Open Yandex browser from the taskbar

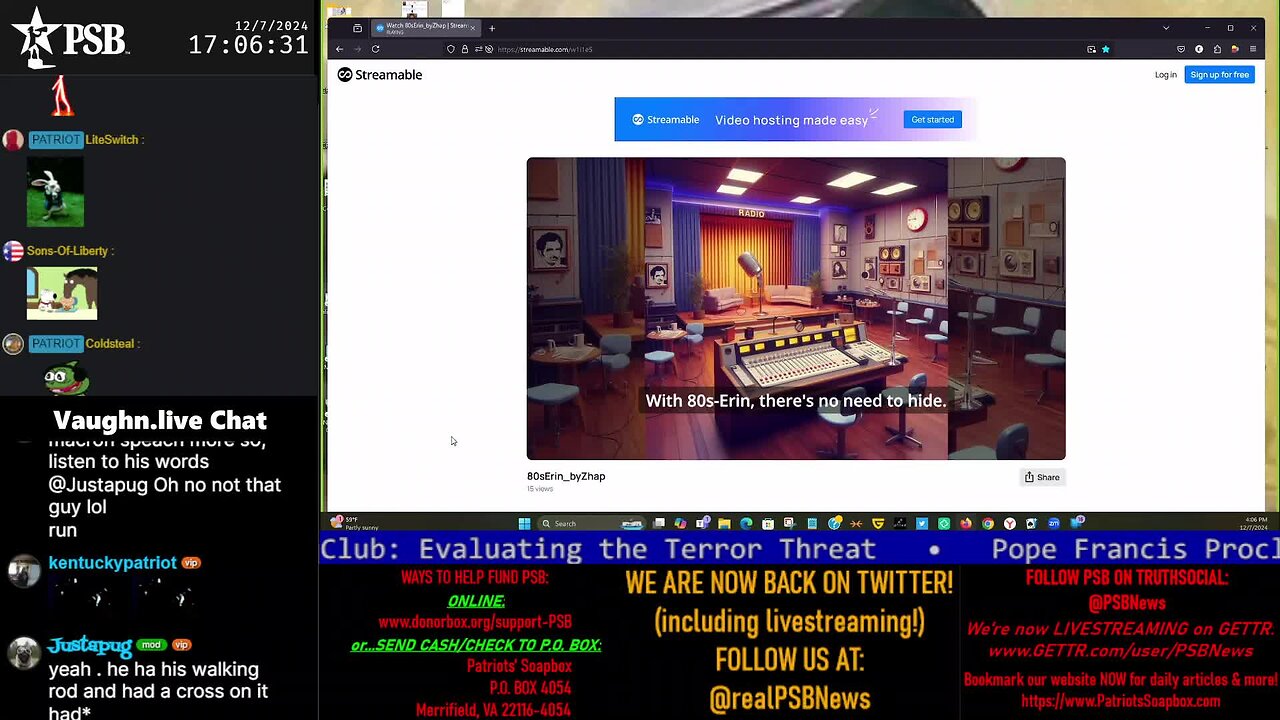pyautogui.click(x=1009, y=523)
